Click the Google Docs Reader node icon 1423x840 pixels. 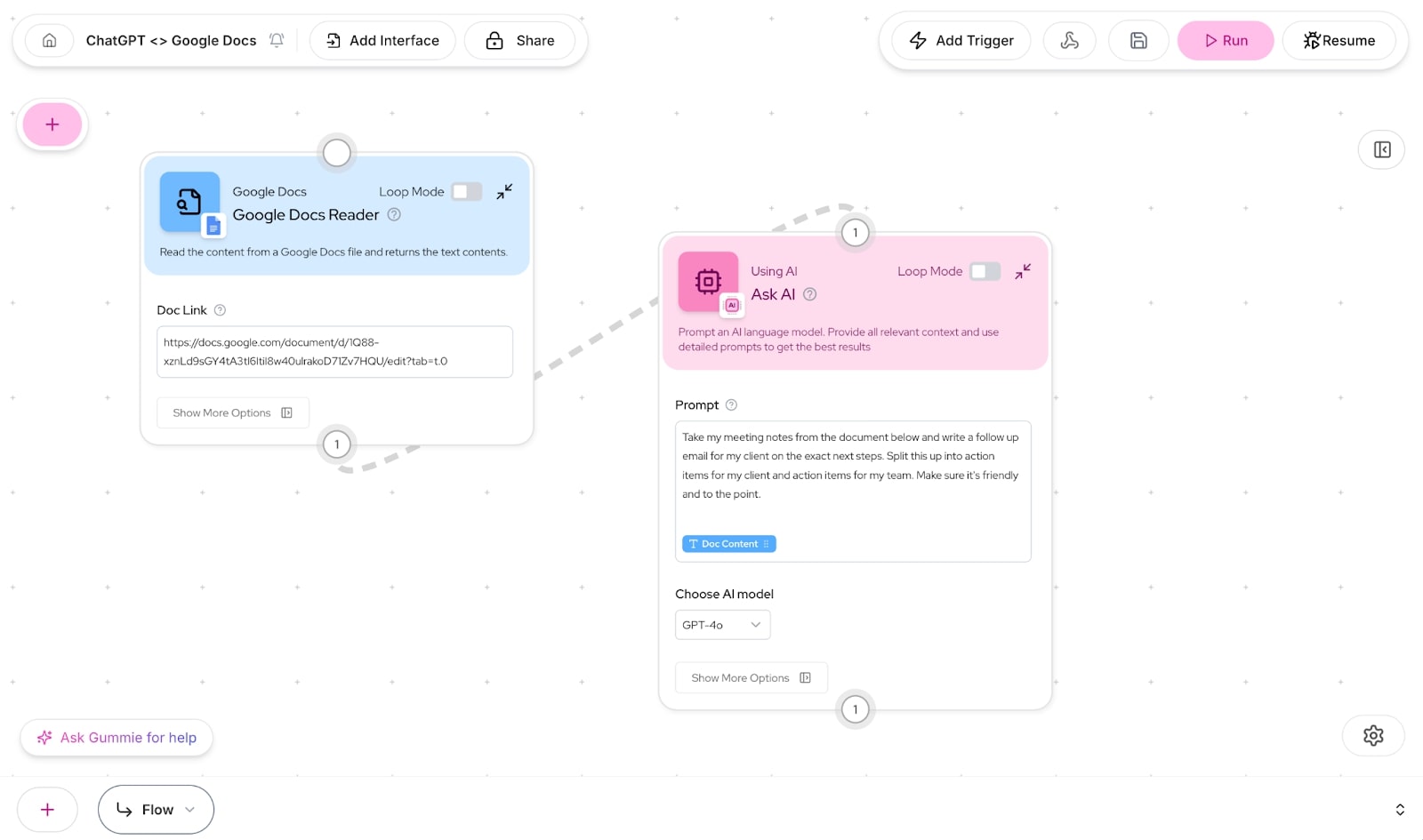[189, 202]
